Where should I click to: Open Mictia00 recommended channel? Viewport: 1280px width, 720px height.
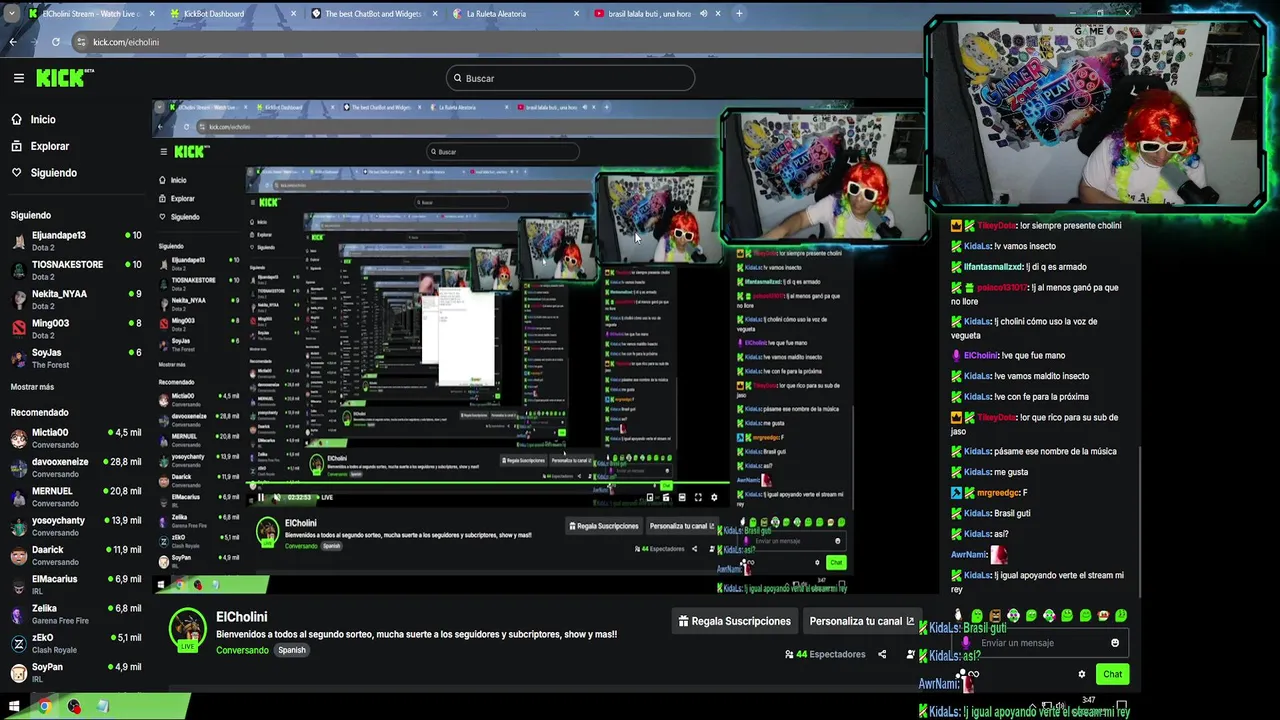point(76,438)
